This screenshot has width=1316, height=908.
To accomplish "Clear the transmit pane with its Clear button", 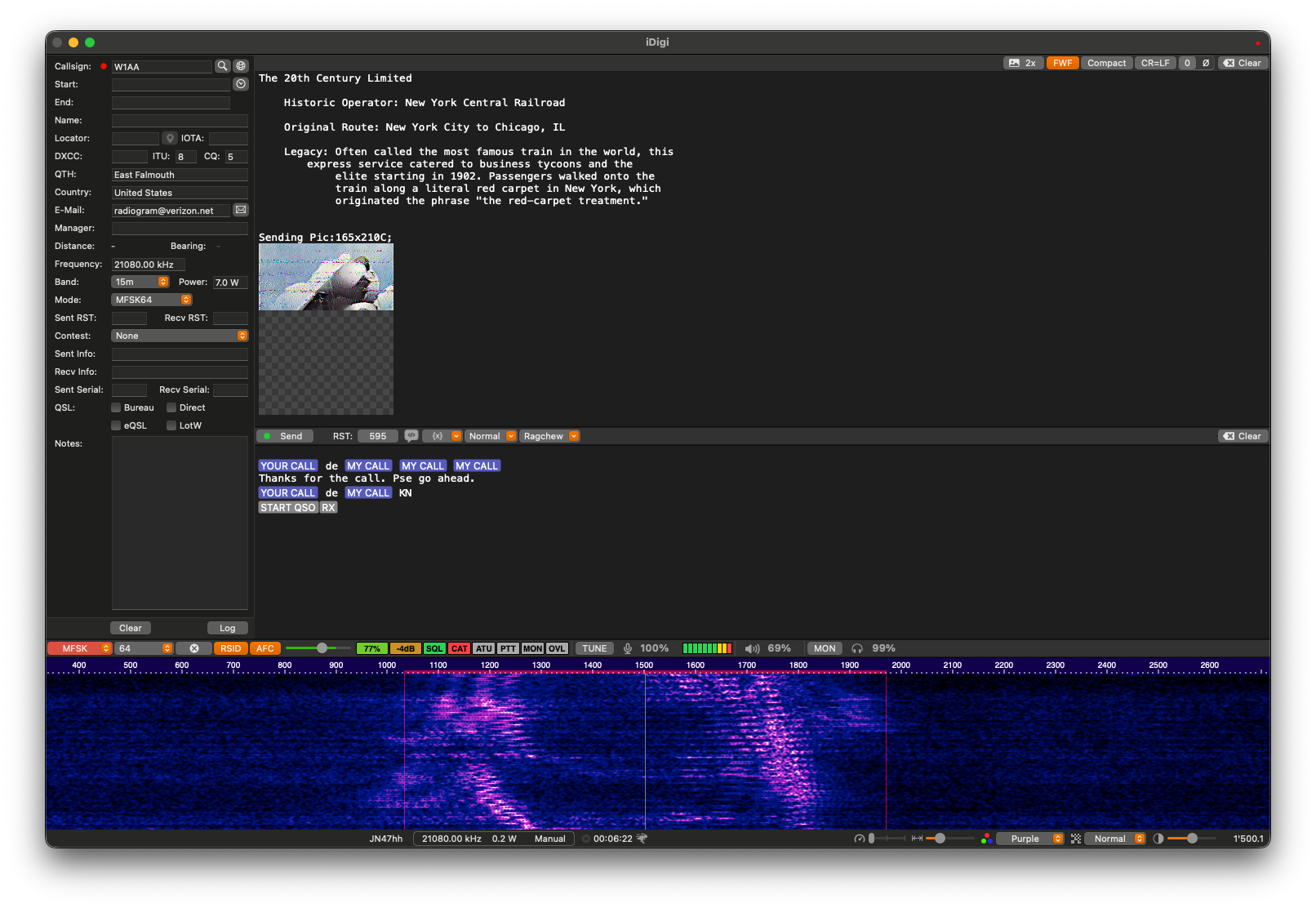I will point(1243,436).
